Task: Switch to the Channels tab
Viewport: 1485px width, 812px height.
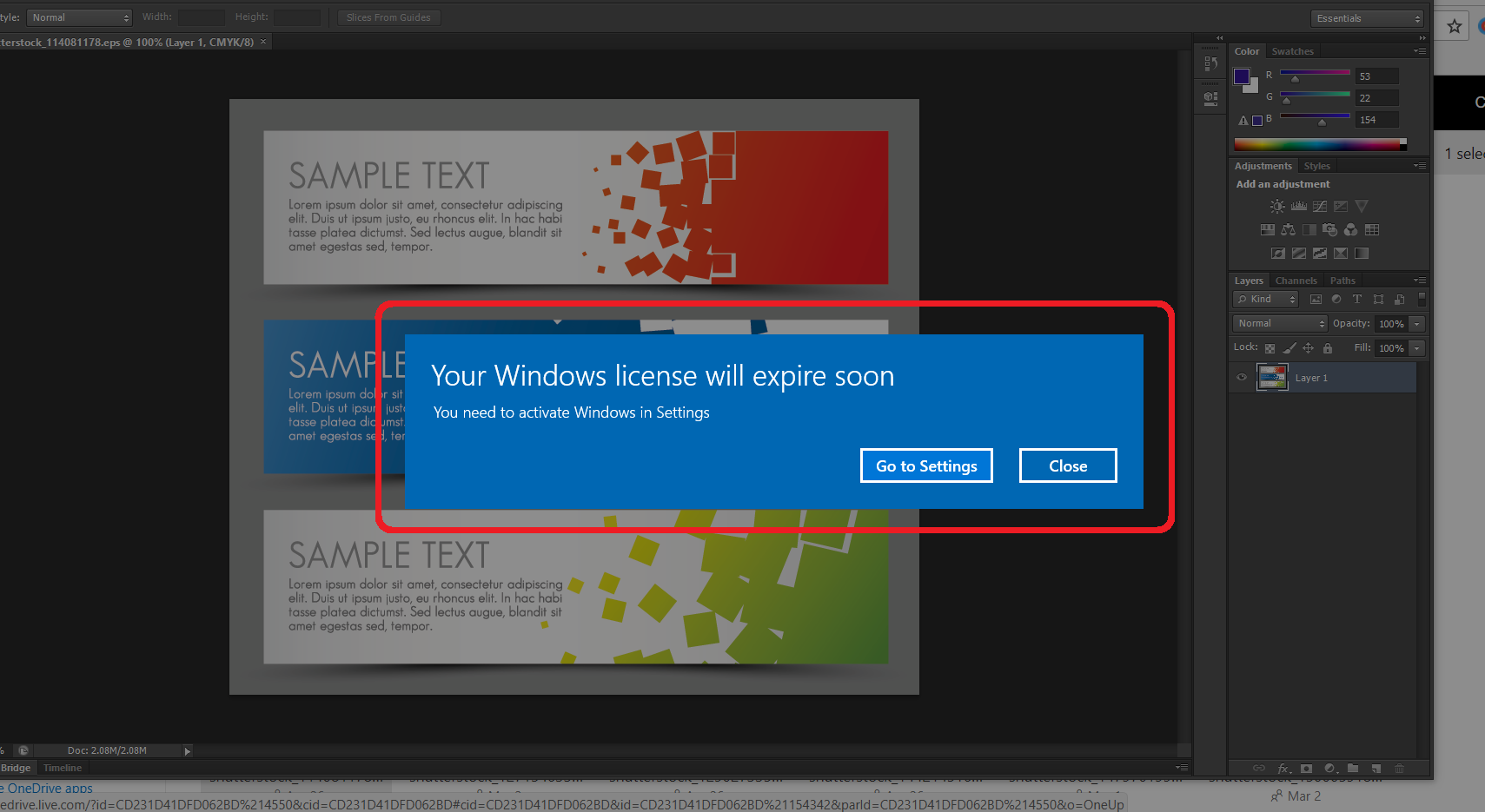Action: [x=1296, y=281]
